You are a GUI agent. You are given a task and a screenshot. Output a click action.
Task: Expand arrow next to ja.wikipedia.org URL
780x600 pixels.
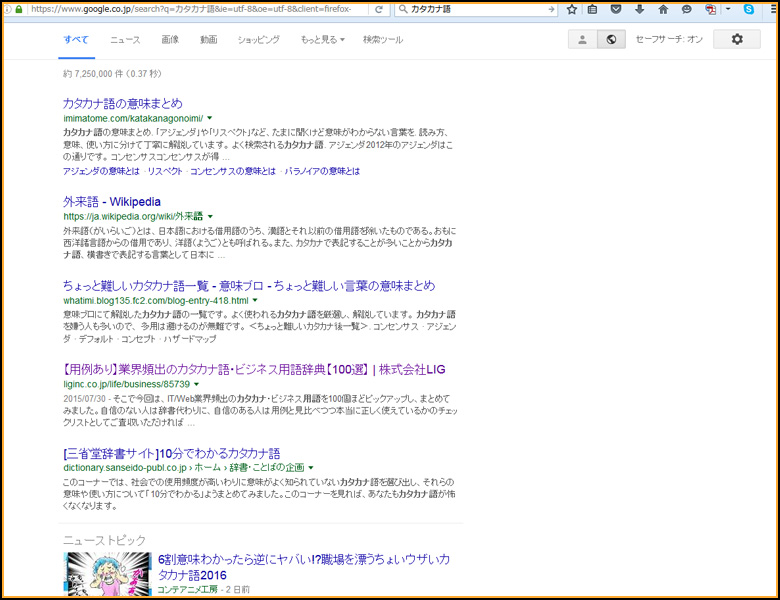pos(210,216)
